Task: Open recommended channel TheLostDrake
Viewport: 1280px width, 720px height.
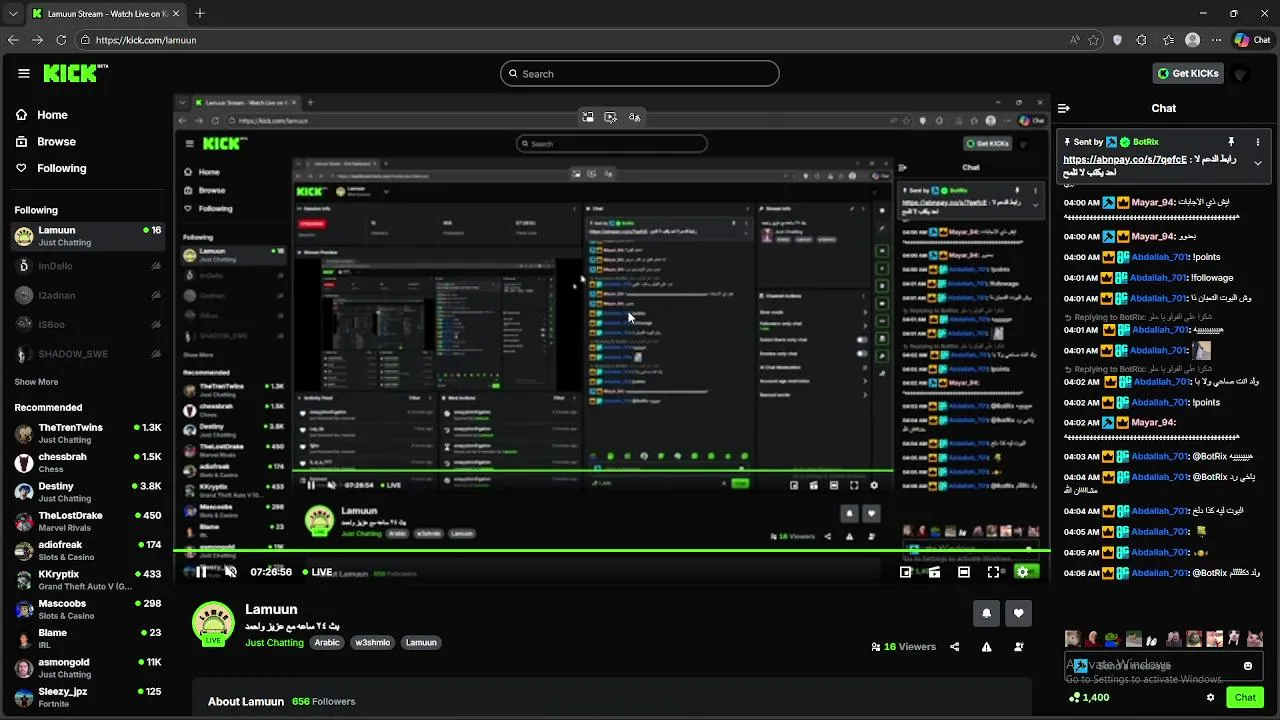Action: (x=88, y=521)
